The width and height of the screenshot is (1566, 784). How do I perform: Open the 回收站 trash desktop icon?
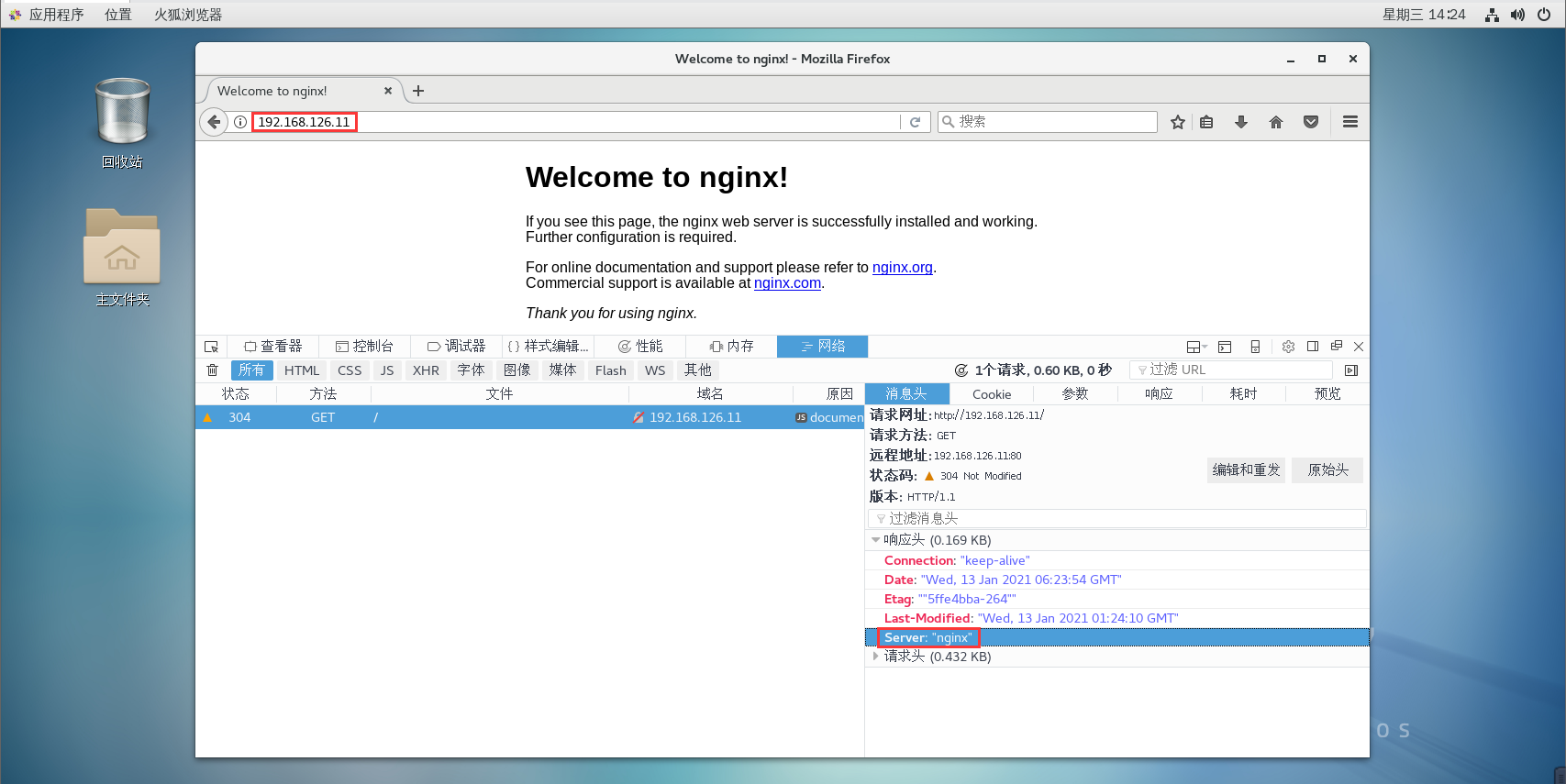pyautogui.click(x=122, y=123)
